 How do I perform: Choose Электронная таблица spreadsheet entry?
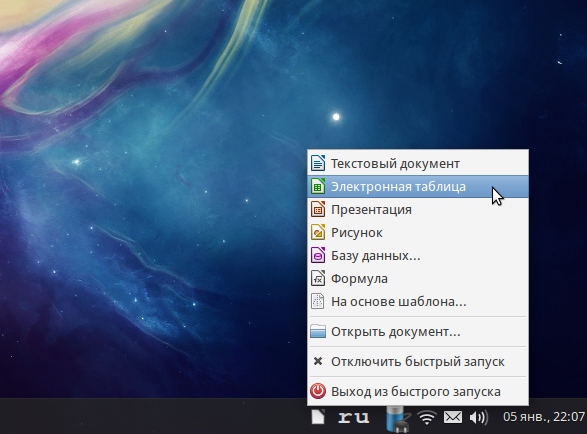coord(418,186)
